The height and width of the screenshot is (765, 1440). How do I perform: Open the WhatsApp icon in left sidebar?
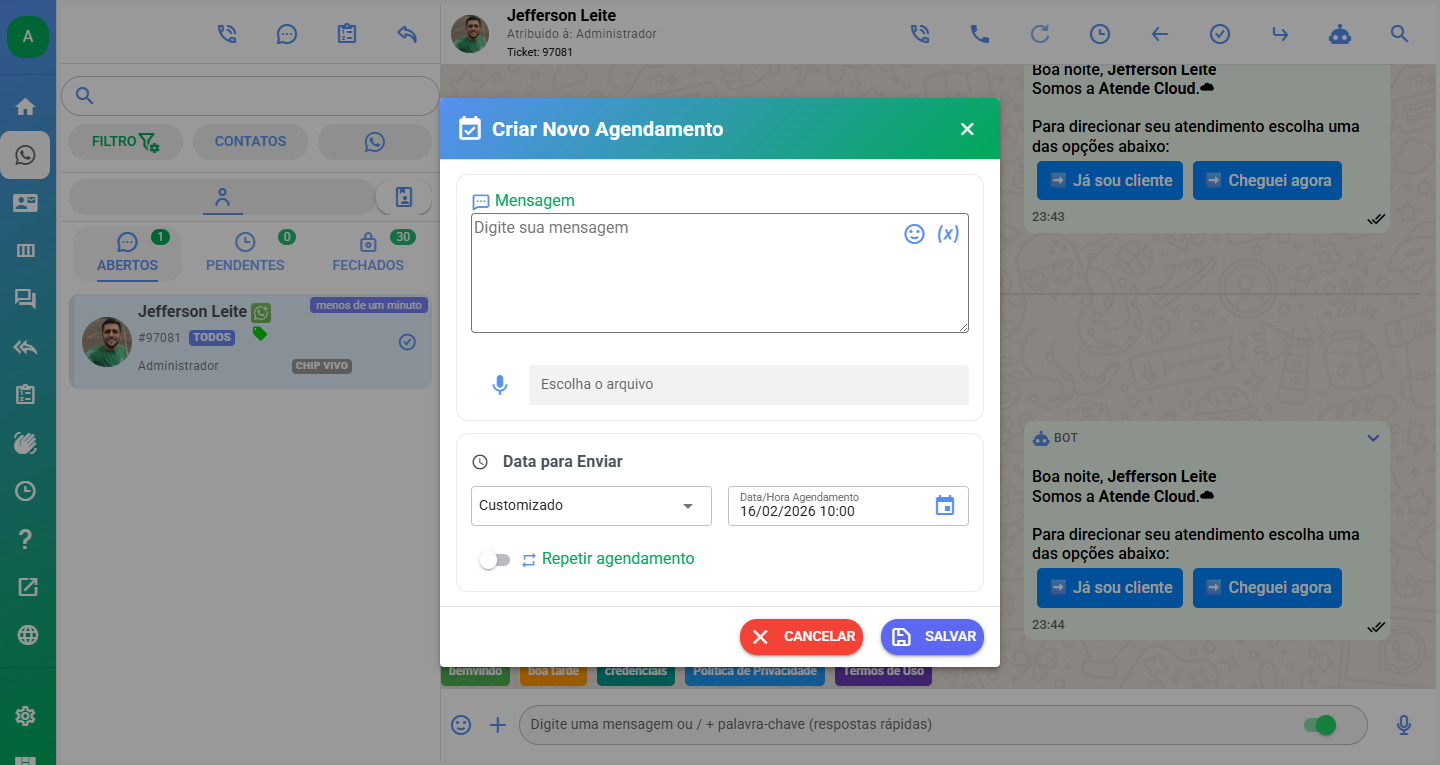26,155
